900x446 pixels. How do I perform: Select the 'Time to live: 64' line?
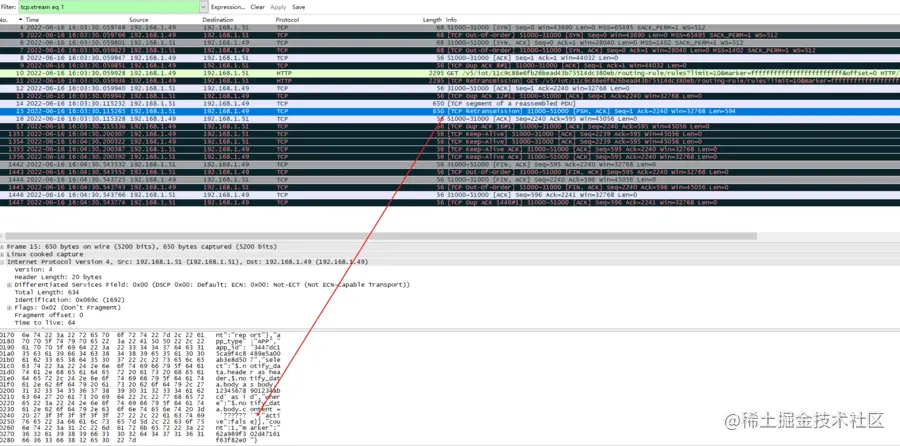(45, 323)
